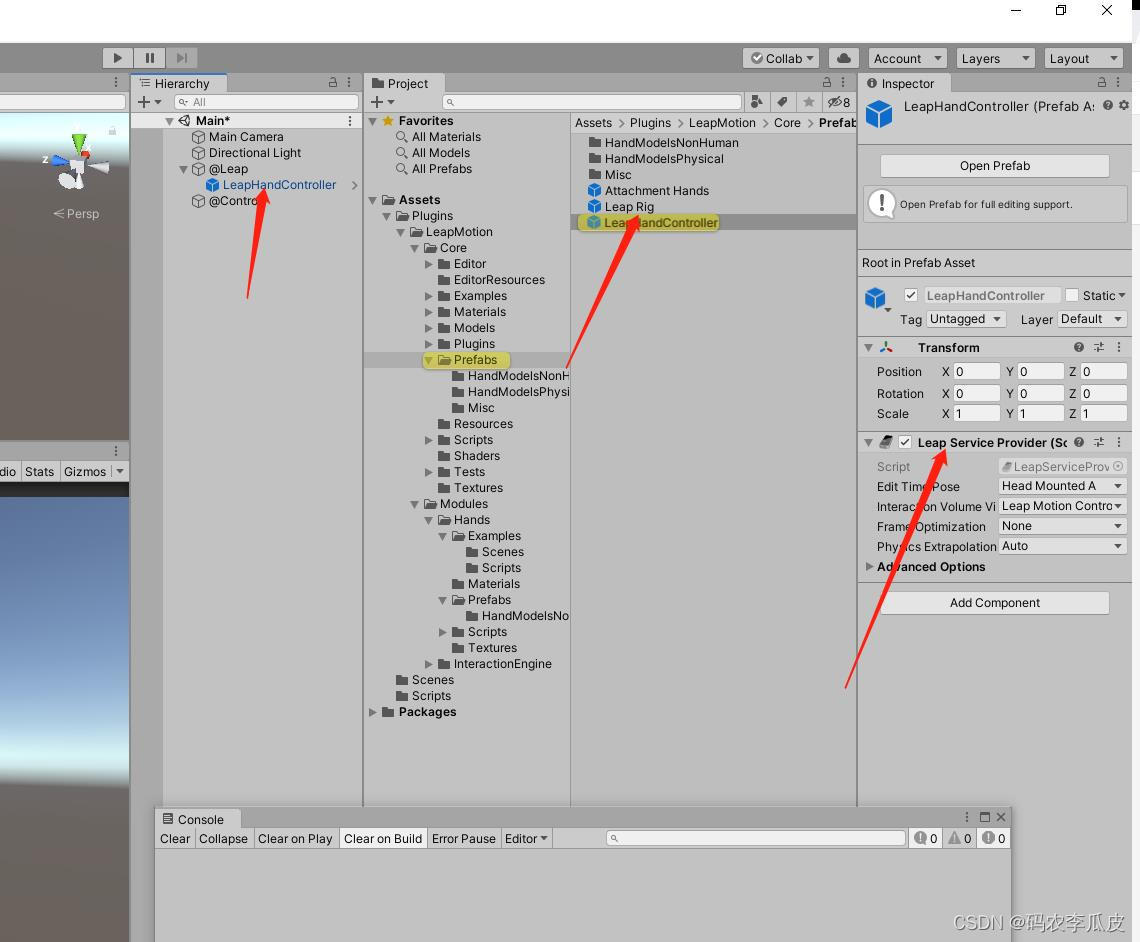Screen dimensions: 1140x942
Task: Switch to the Console tab
Action: pyautogui.click(x=193, y=819)
